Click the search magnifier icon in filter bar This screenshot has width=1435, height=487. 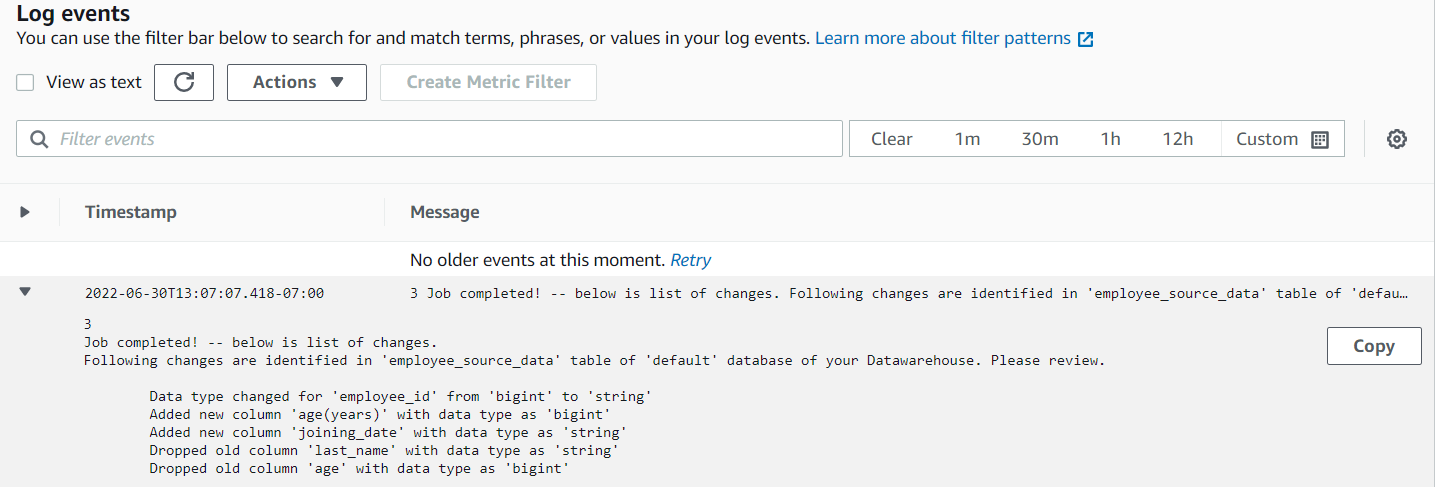40,139
